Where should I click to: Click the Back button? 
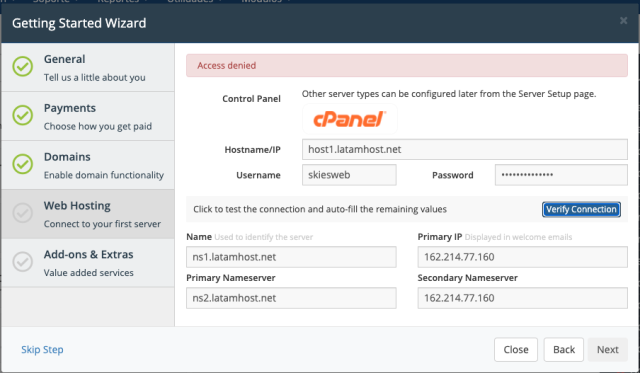(x=564, y=350)
